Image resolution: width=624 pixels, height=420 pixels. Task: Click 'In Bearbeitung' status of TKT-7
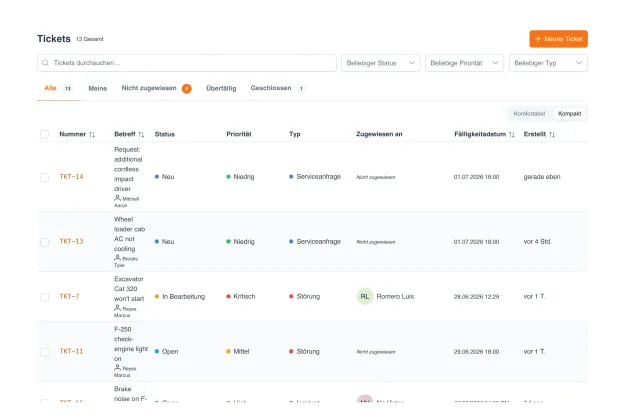coord(183,297)
